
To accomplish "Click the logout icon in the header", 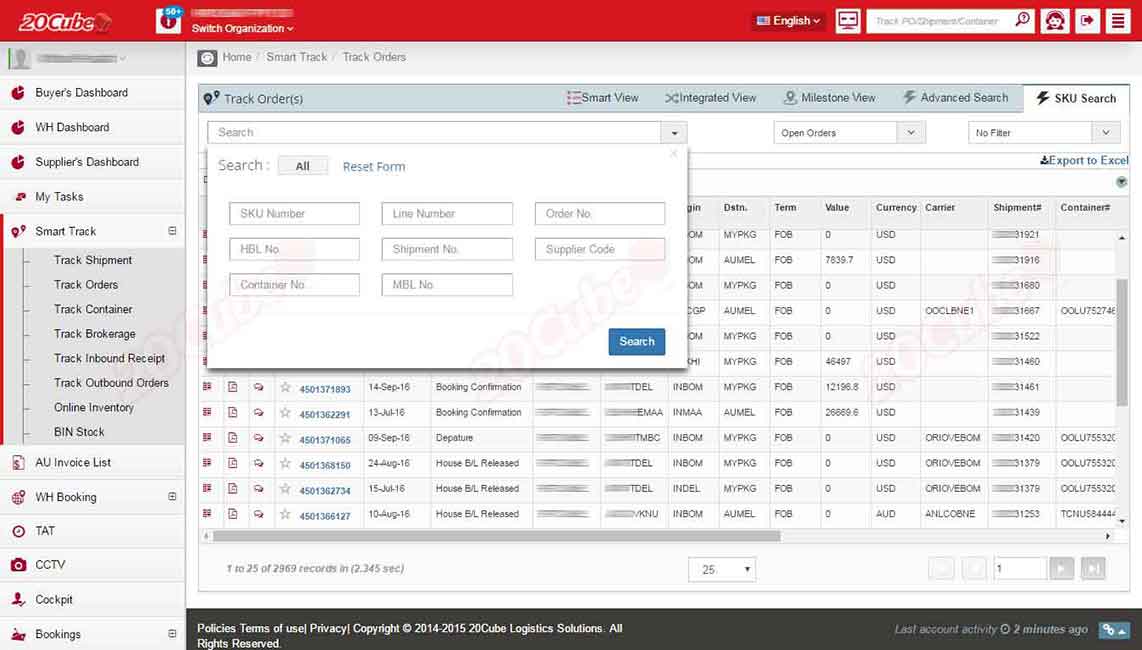I will coord(1087,20).
